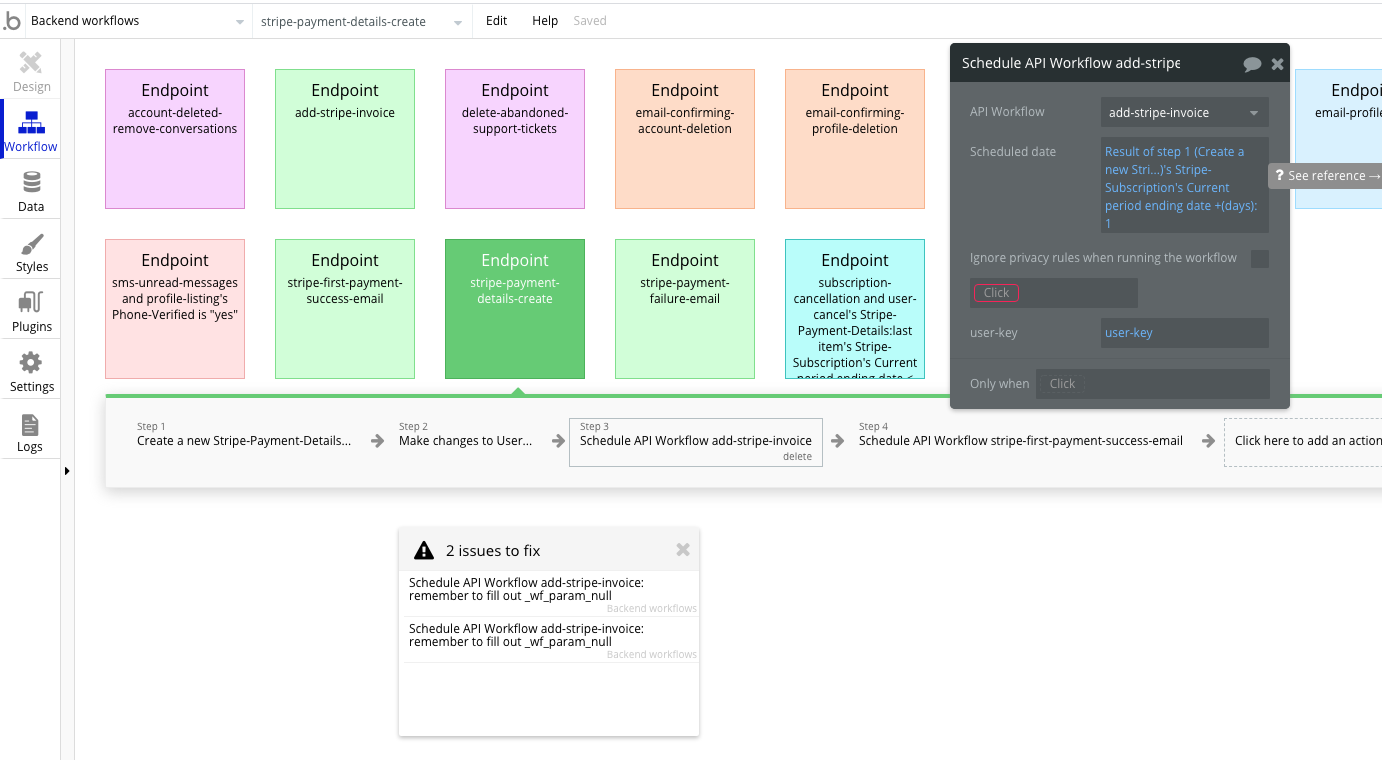Open the Plugins section
This screenshot has height=760, width=1382.
click(x=31, y=310)
